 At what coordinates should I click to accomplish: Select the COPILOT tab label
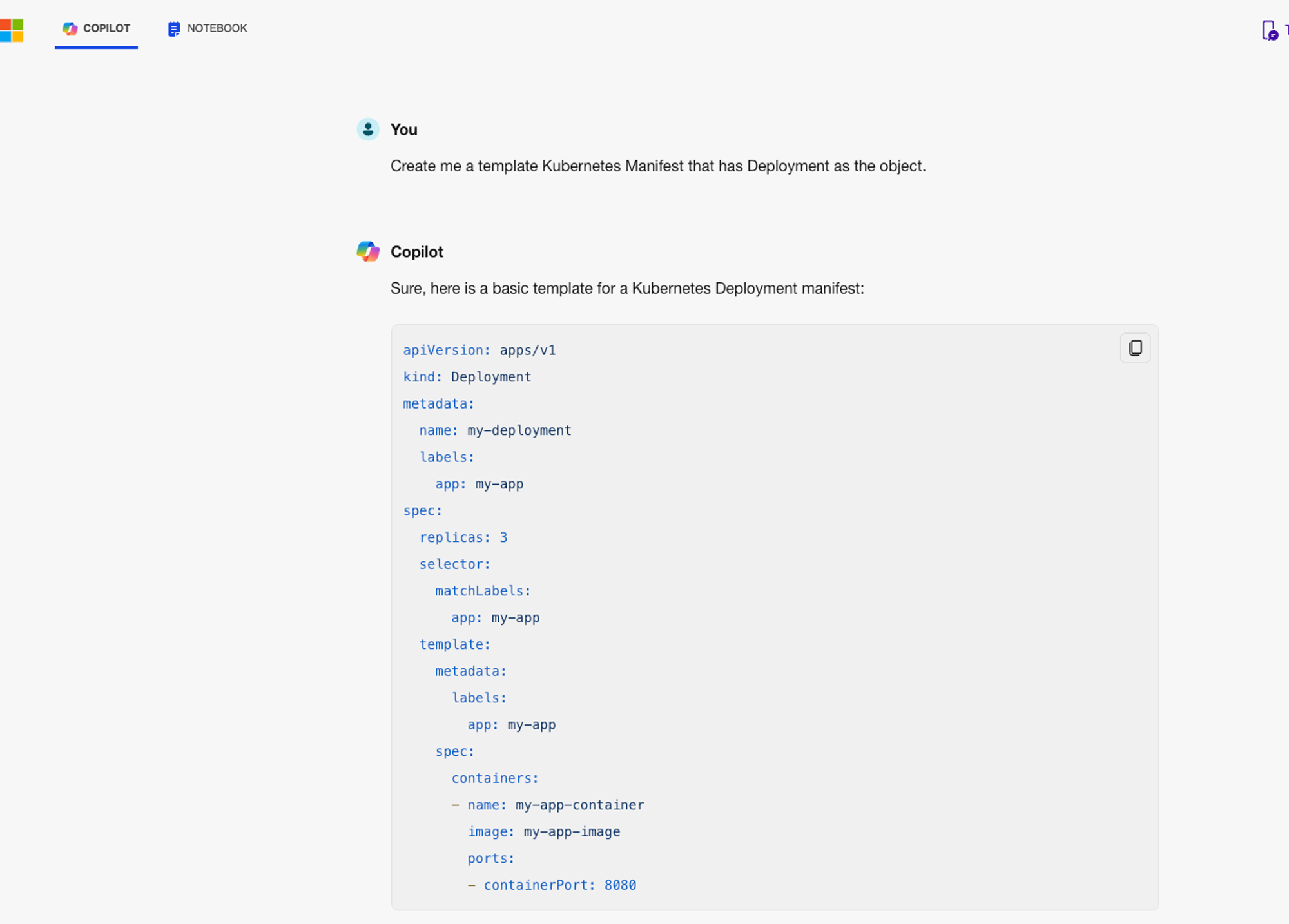[107, 28]
